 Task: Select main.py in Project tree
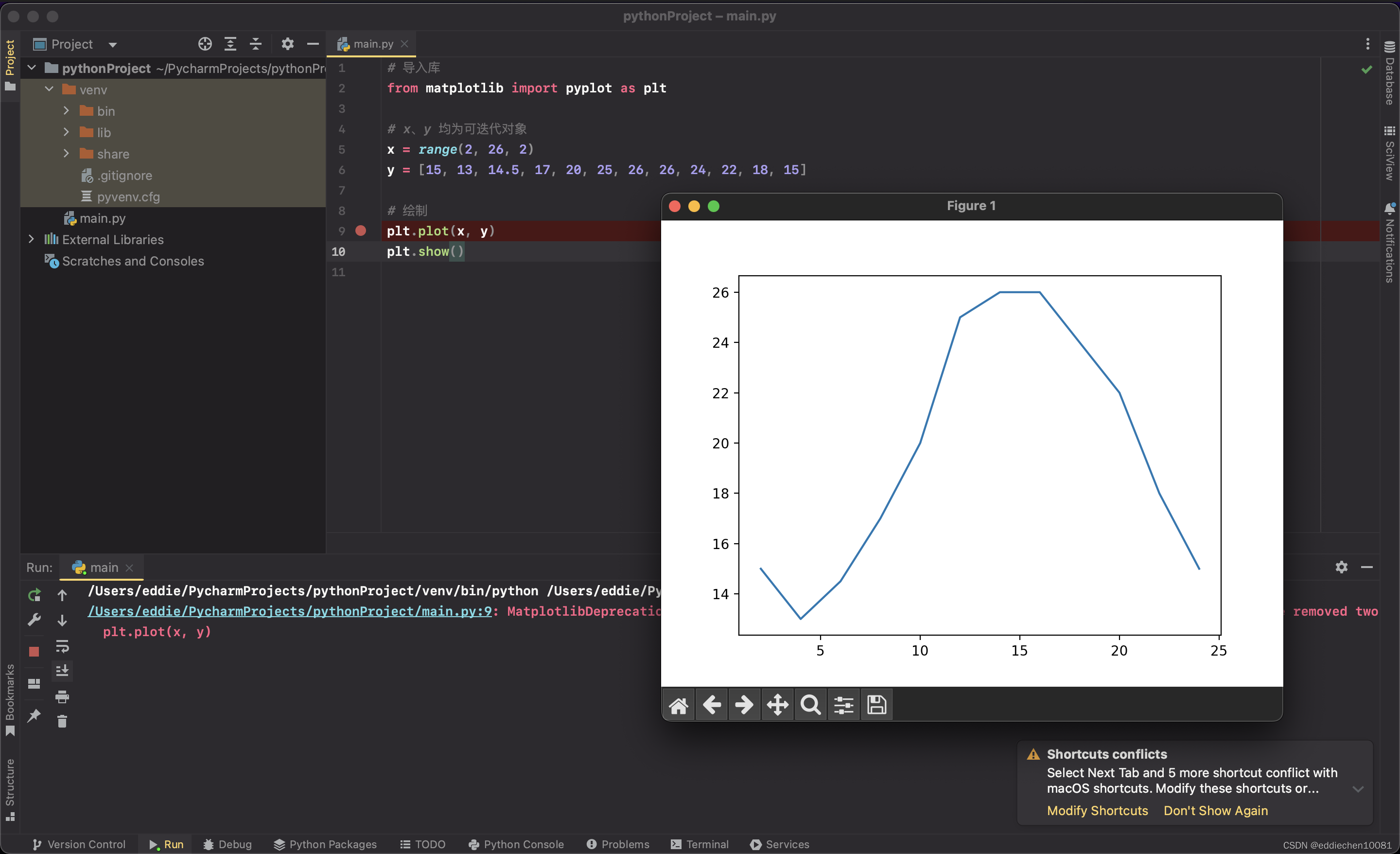pyautogui.click(x=102, y=218)
